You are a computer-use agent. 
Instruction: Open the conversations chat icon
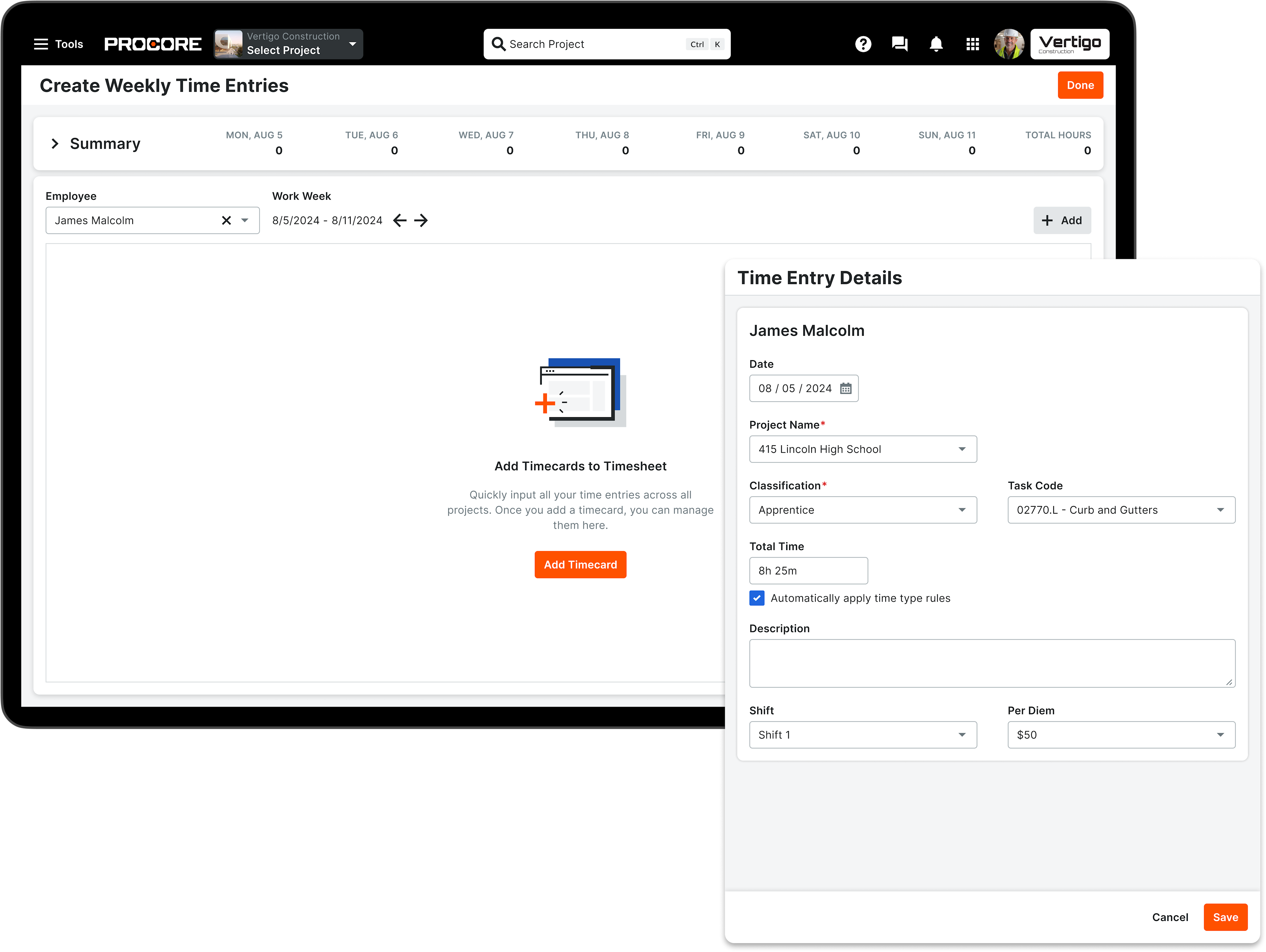900,44
